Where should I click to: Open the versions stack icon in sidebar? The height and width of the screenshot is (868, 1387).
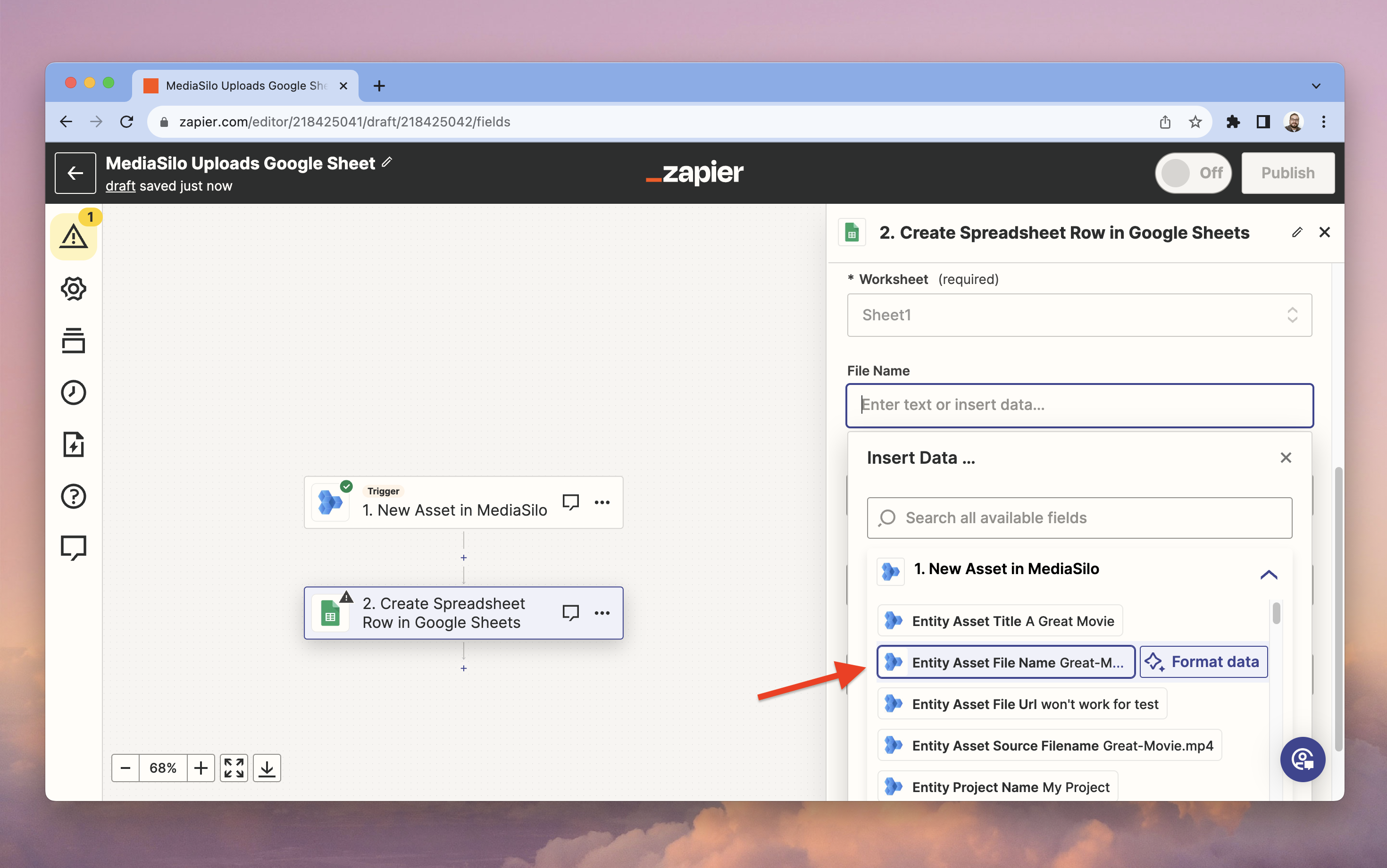click(74, 341)
